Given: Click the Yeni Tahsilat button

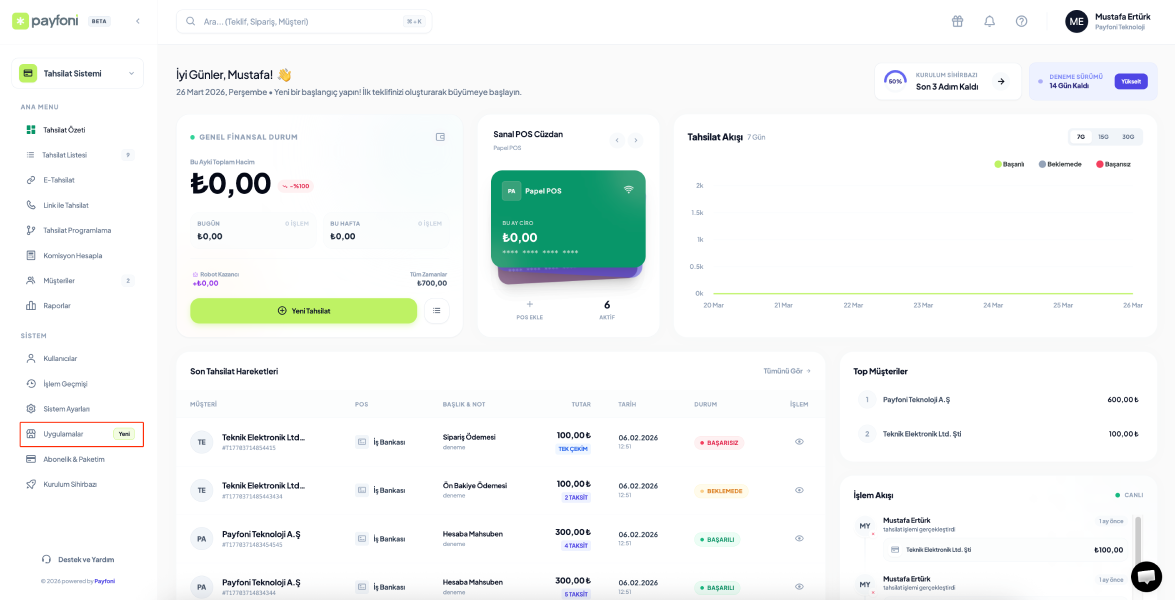Looking at the screenshot, I should 304,311.
